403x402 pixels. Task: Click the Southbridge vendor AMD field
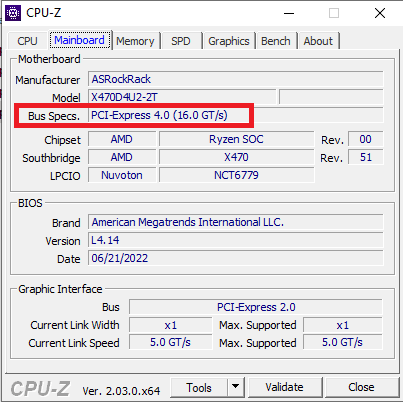pos(122,157)
